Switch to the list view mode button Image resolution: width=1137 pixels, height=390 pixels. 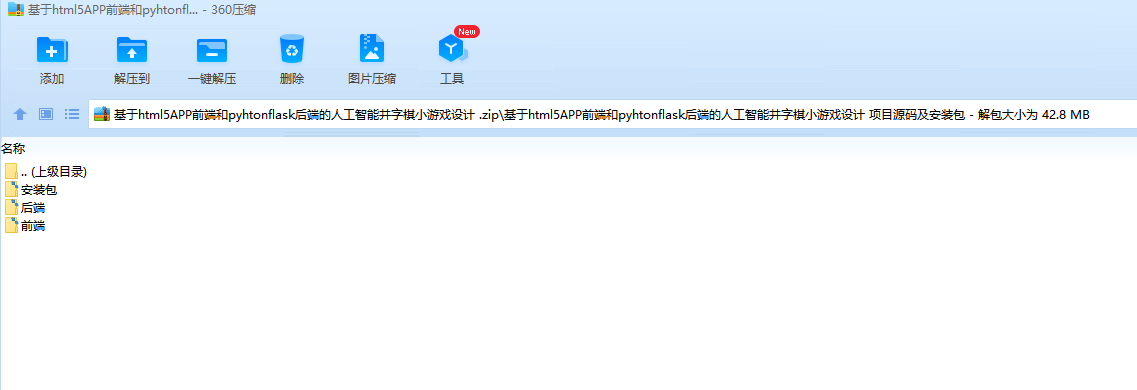point(72,114)
